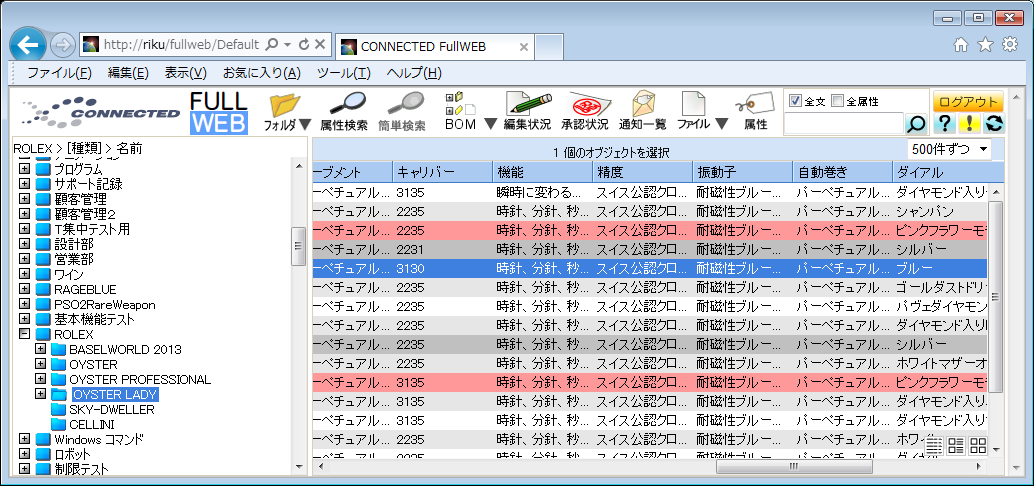This screenshot has width=1034, height=486.
Task: Click the full-text search input field
Action: click(x=843, y=123)
